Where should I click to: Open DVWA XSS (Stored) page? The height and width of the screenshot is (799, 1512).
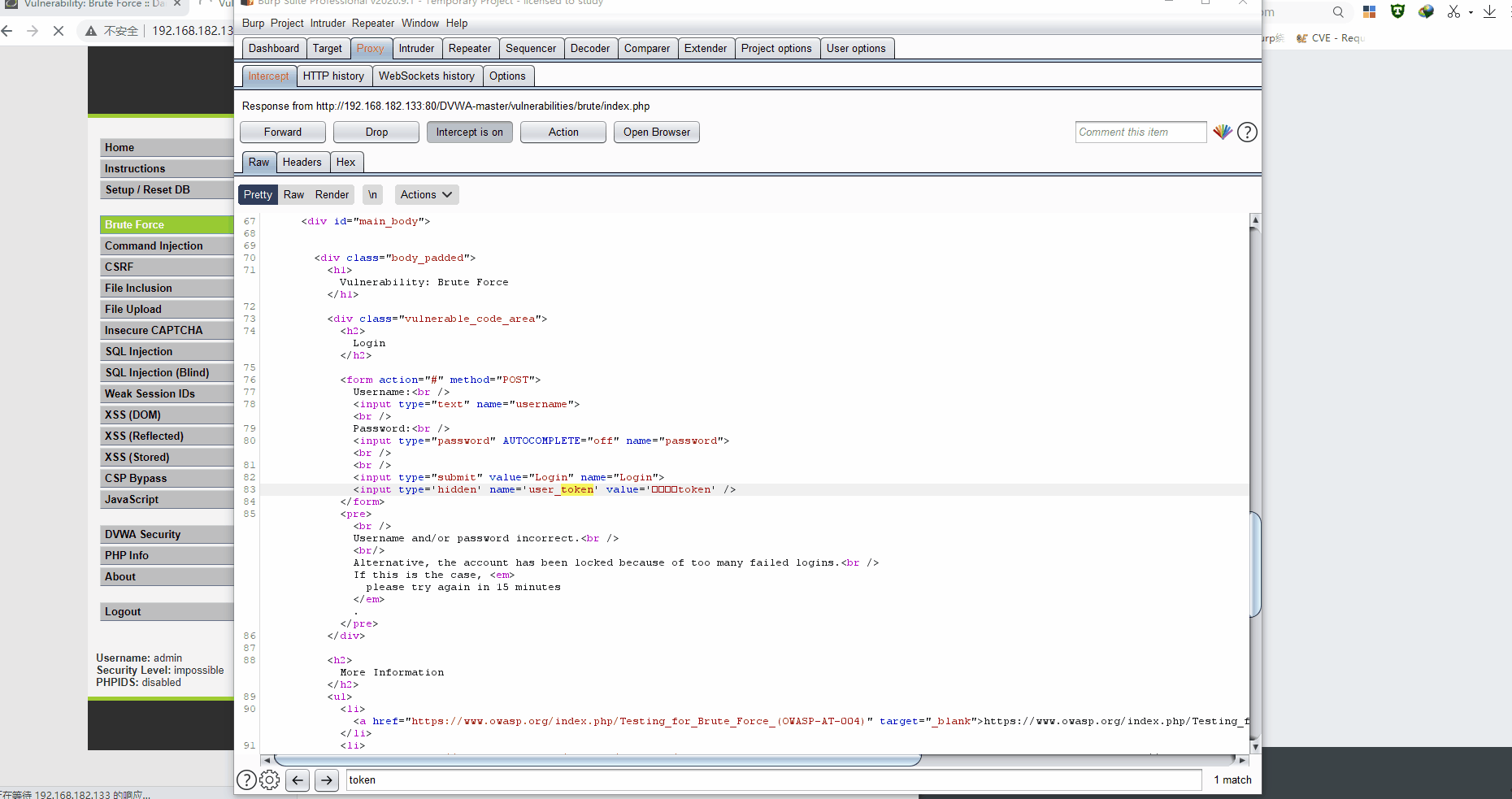coord(167,458)
